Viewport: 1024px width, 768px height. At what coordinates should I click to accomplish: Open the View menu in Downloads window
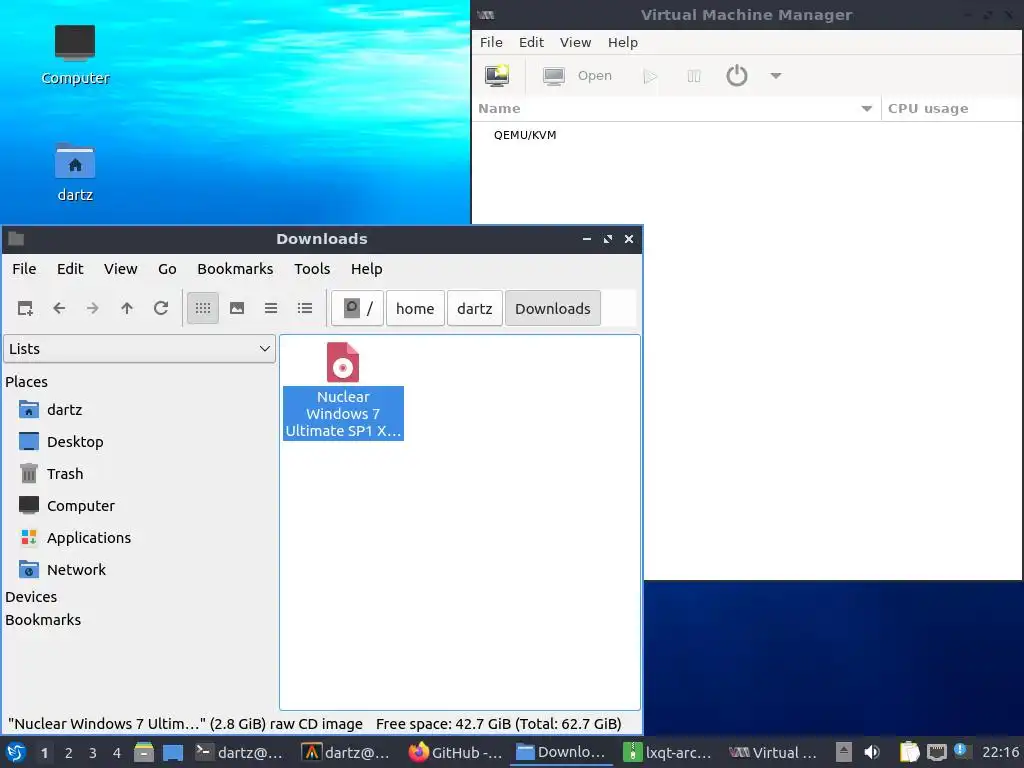(121, 269)
